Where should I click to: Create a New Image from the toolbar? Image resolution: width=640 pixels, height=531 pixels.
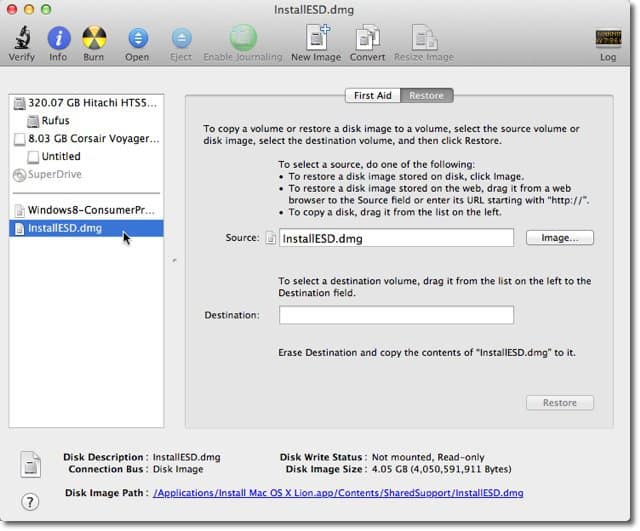pyautogui.click(x=317, y=38)
